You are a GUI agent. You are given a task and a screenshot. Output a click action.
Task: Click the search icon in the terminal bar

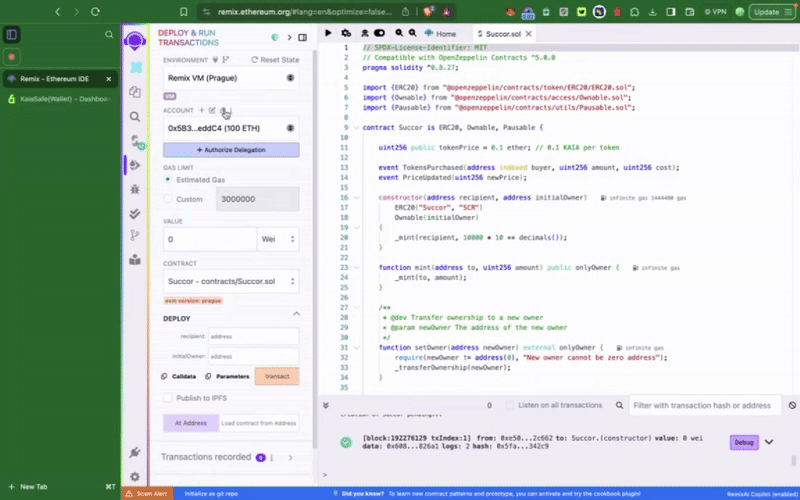tap(619, 405)
